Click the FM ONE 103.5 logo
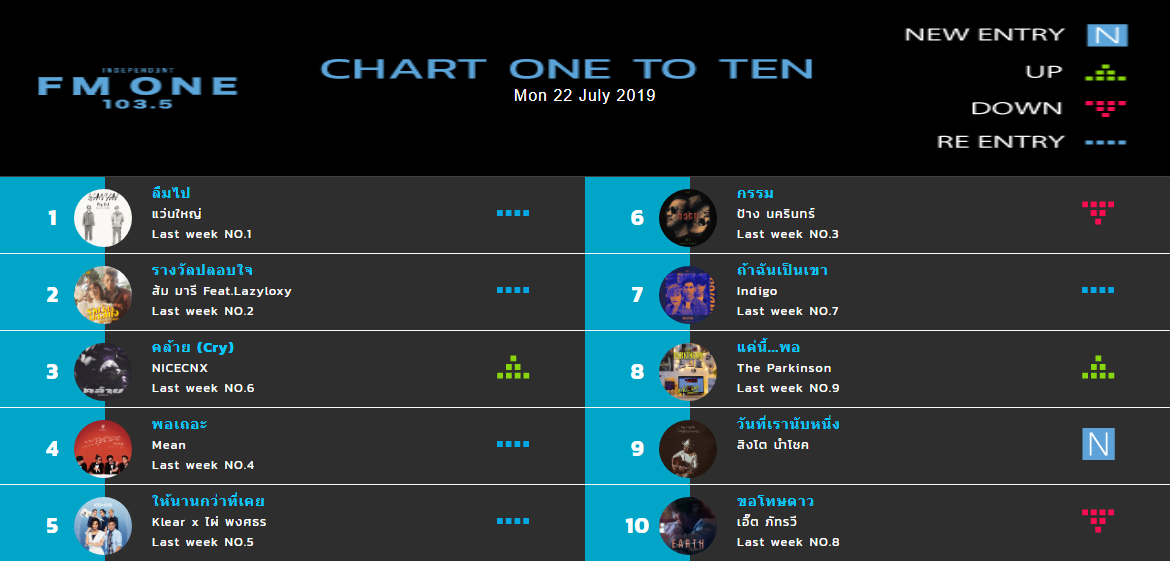 pos(138,89)
